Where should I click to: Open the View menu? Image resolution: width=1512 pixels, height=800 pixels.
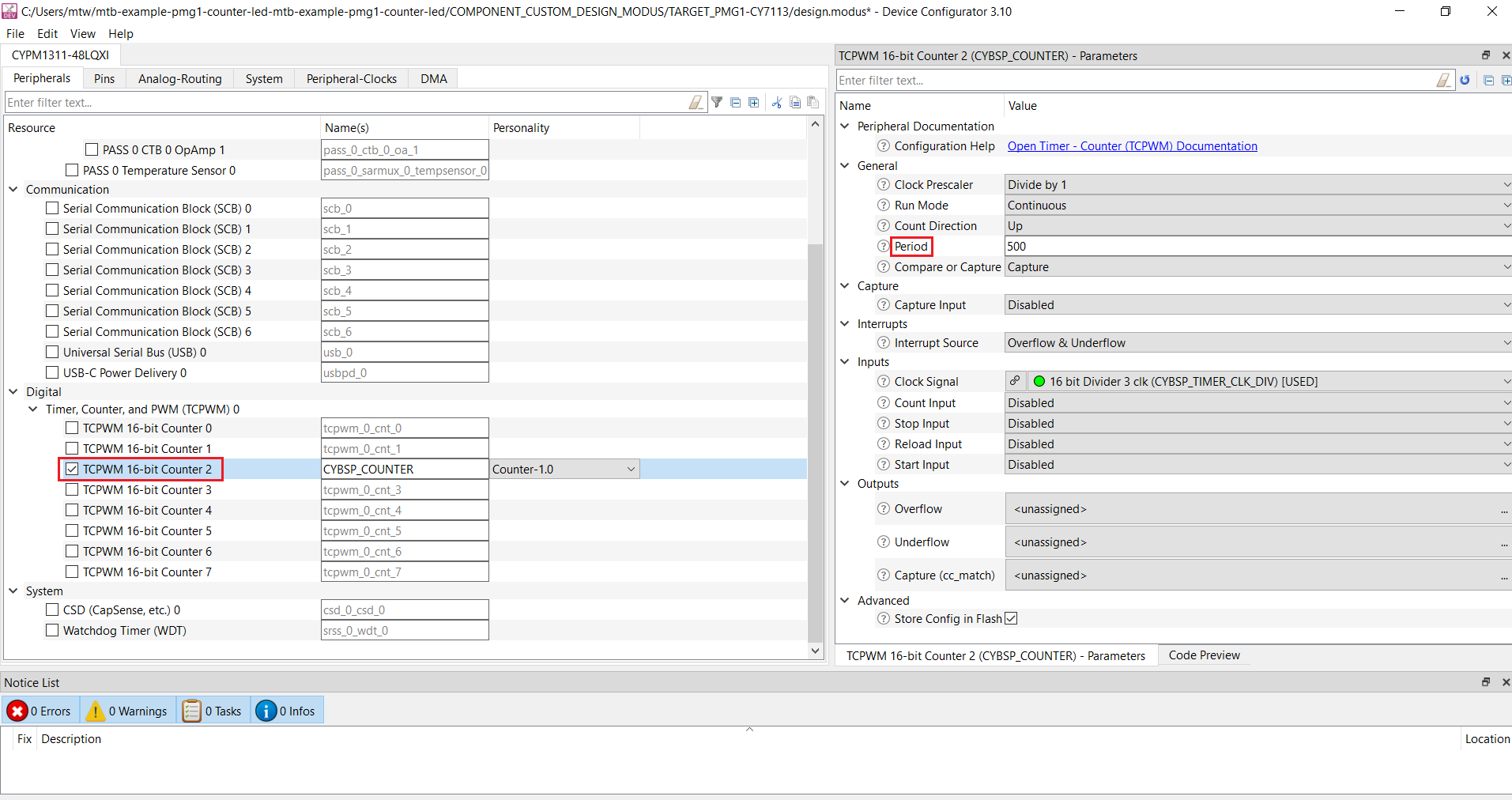pos(83,34)
